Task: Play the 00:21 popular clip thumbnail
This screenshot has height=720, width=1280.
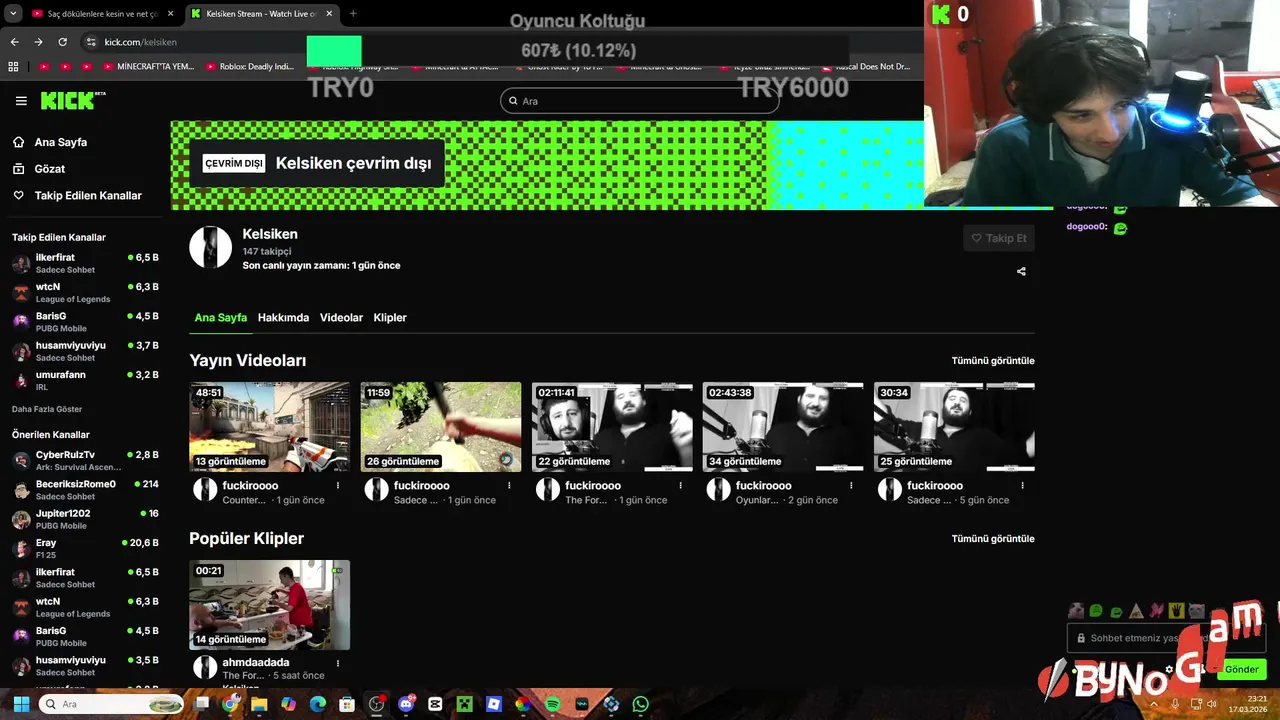Action: (270, 605)
